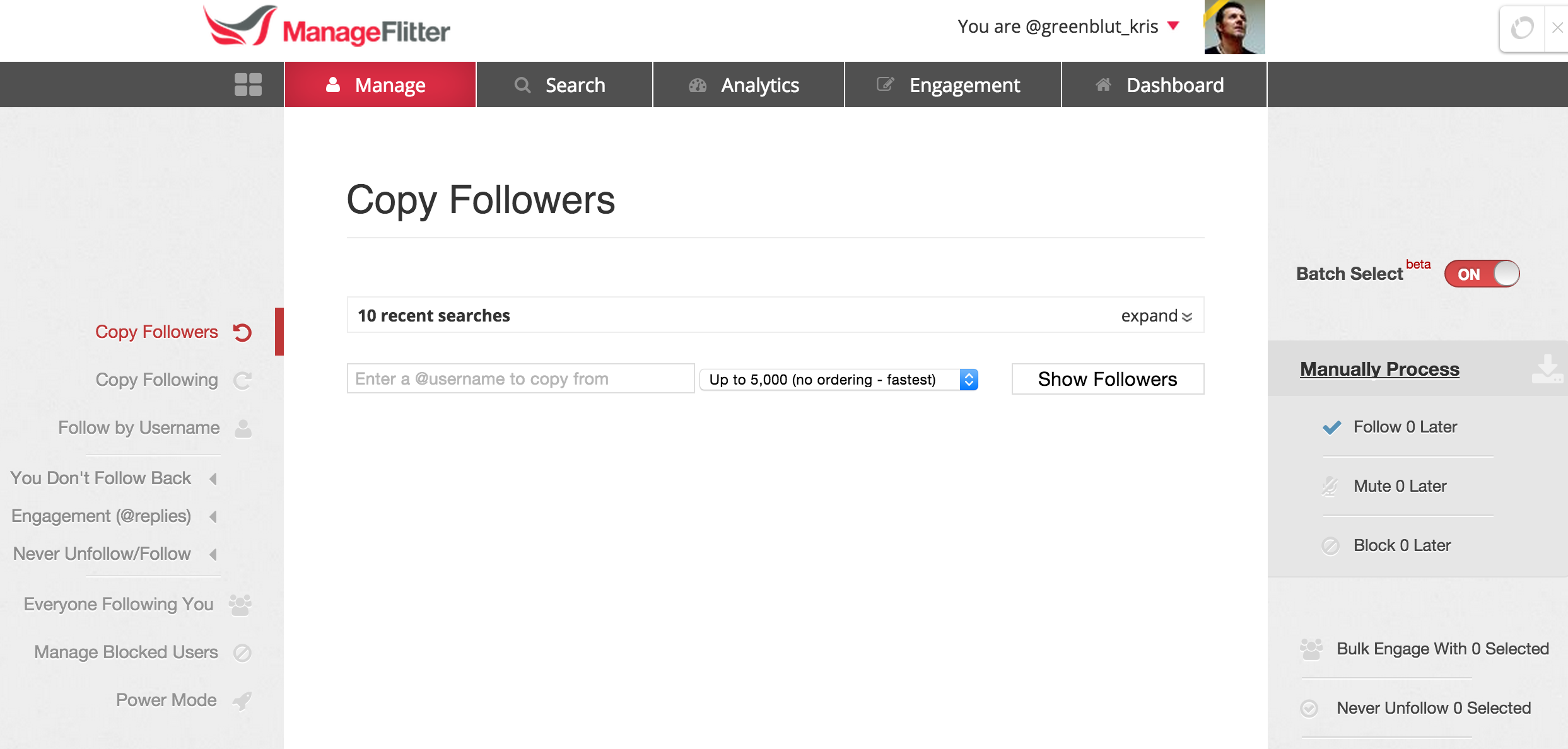
Task: Click the Follow by Username person icon
Action: point(243,428)
